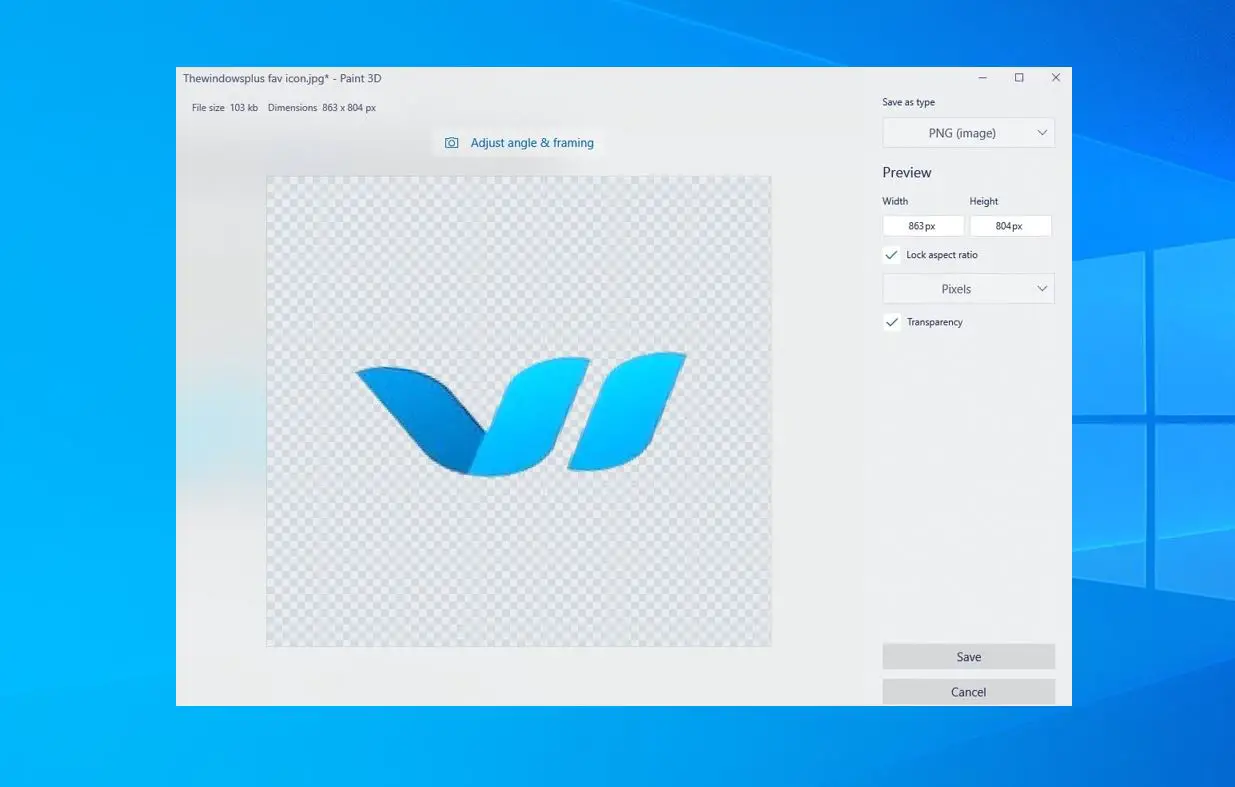Screen dimensions: 1235x787
Task: Click the Save button
Action: pyautogui.click(x=968, y=657)
